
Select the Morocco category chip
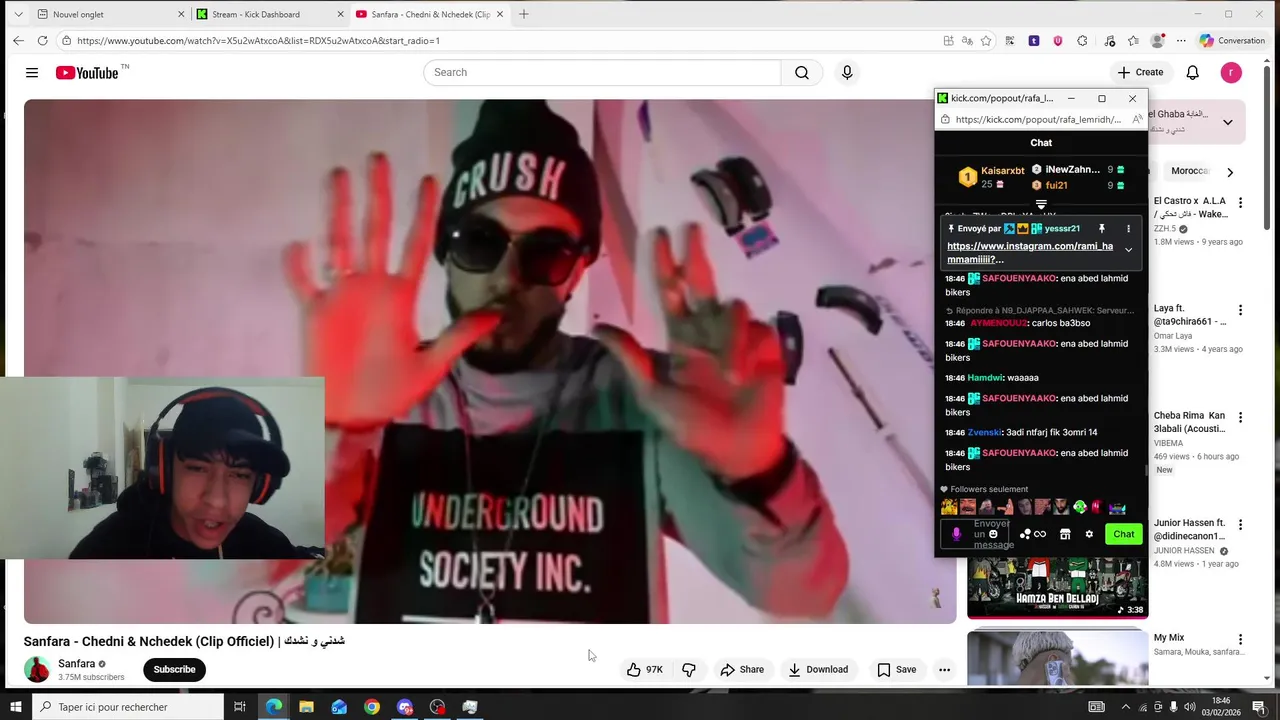[1189, 171]
